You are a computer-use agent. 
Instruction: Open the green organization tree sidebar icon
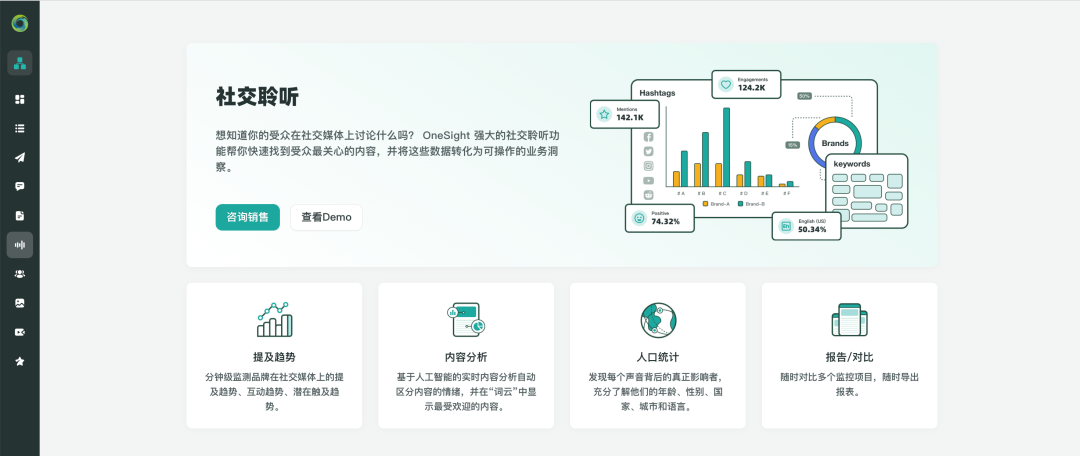20,64
